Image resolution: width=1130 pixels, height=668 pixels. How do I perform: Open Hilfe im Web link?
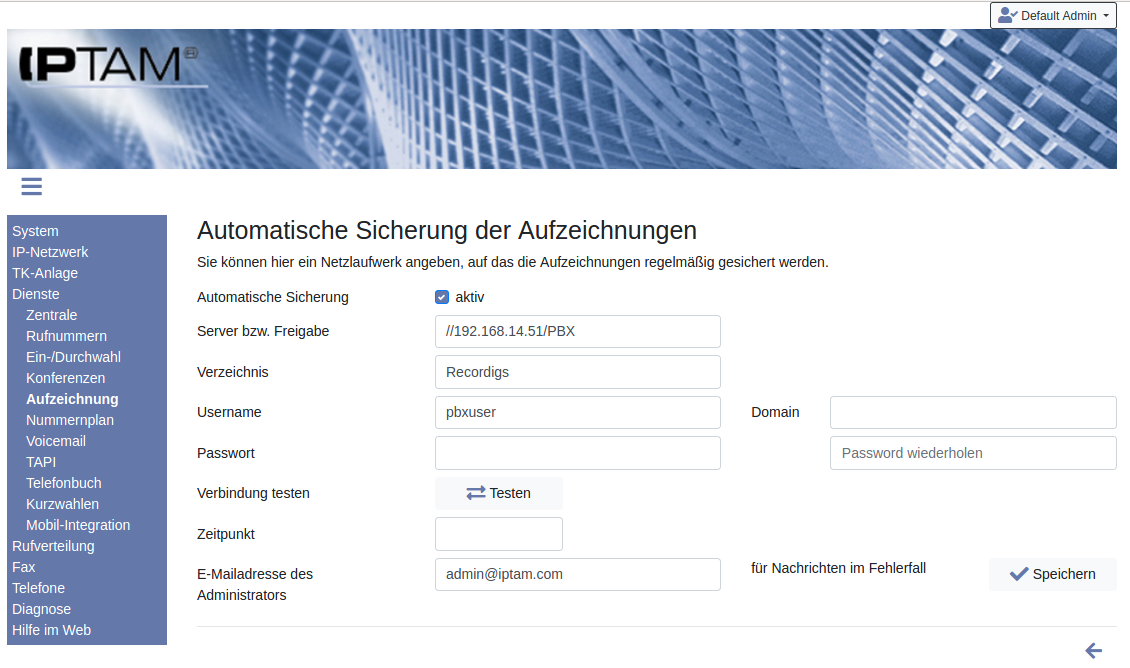[x=51, y=630]
